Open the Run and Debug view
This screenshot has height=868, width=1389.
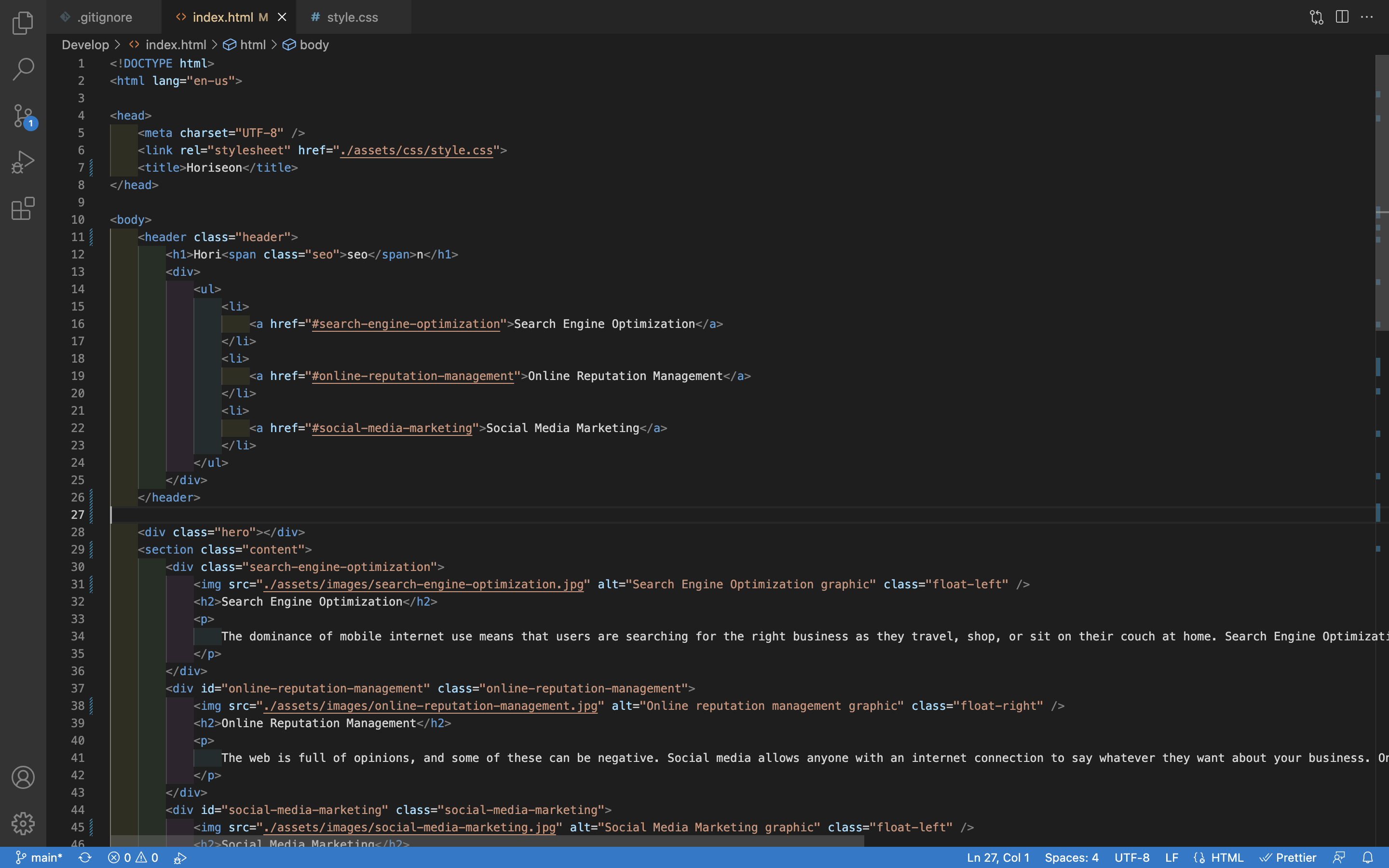(23, 162)
